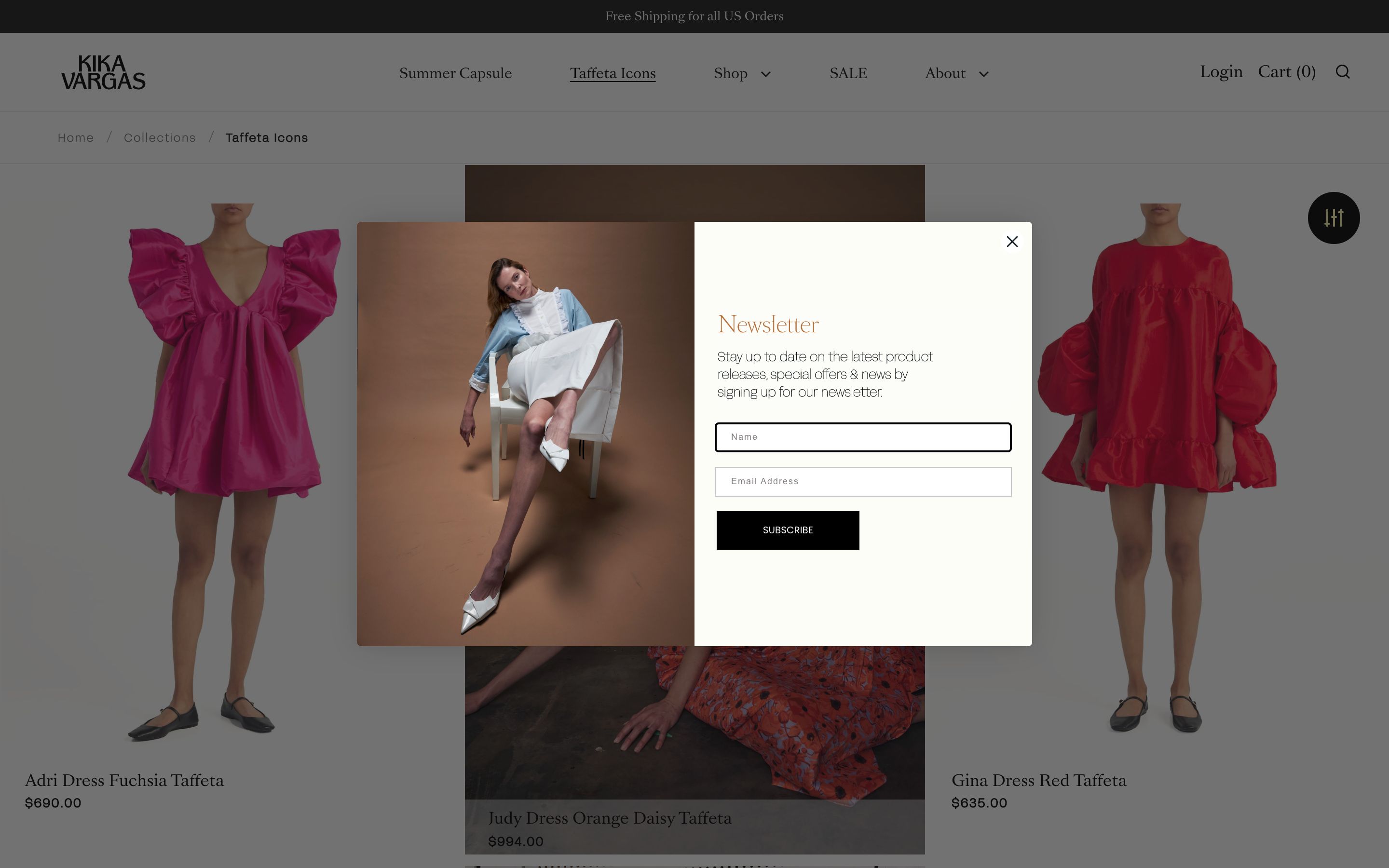Go to the Summer Capsule menu item

click(x=455, y=73)
